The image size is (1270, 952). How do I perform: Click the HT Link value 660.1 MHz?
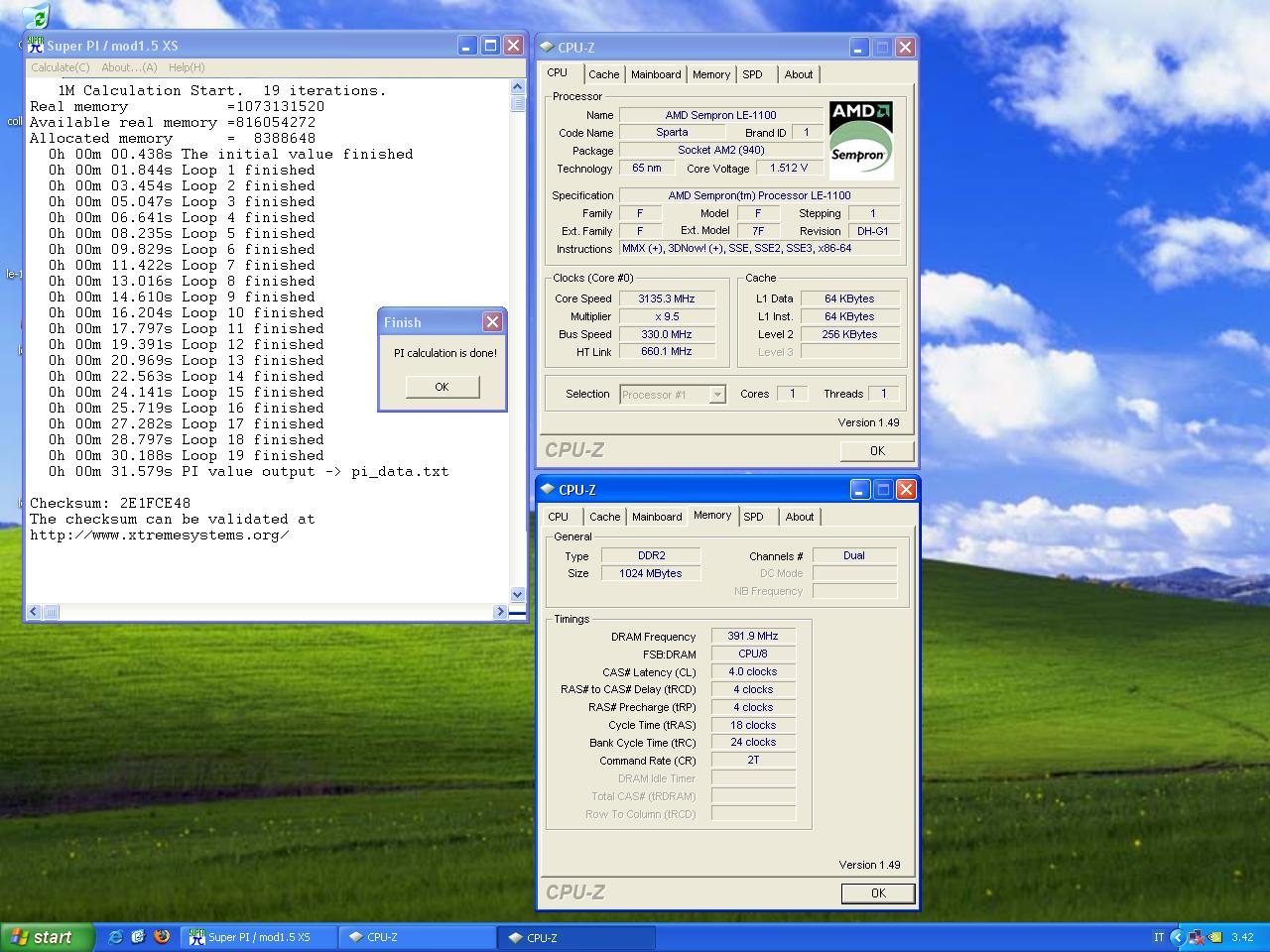(667, 352)
